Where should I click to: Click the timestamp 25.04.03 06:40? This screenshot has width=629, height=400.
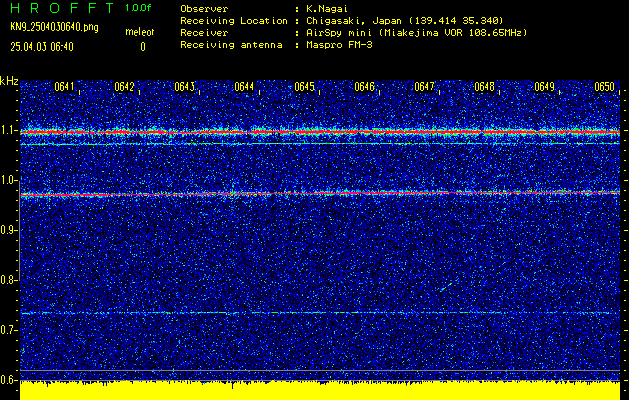tap(42, 47)
